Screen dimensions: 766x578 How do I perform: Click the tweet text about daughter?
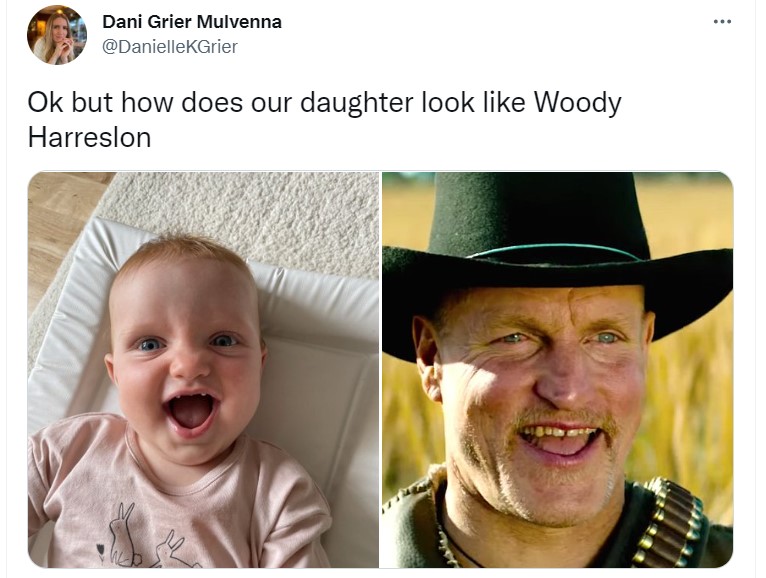[x=324, y=120]
